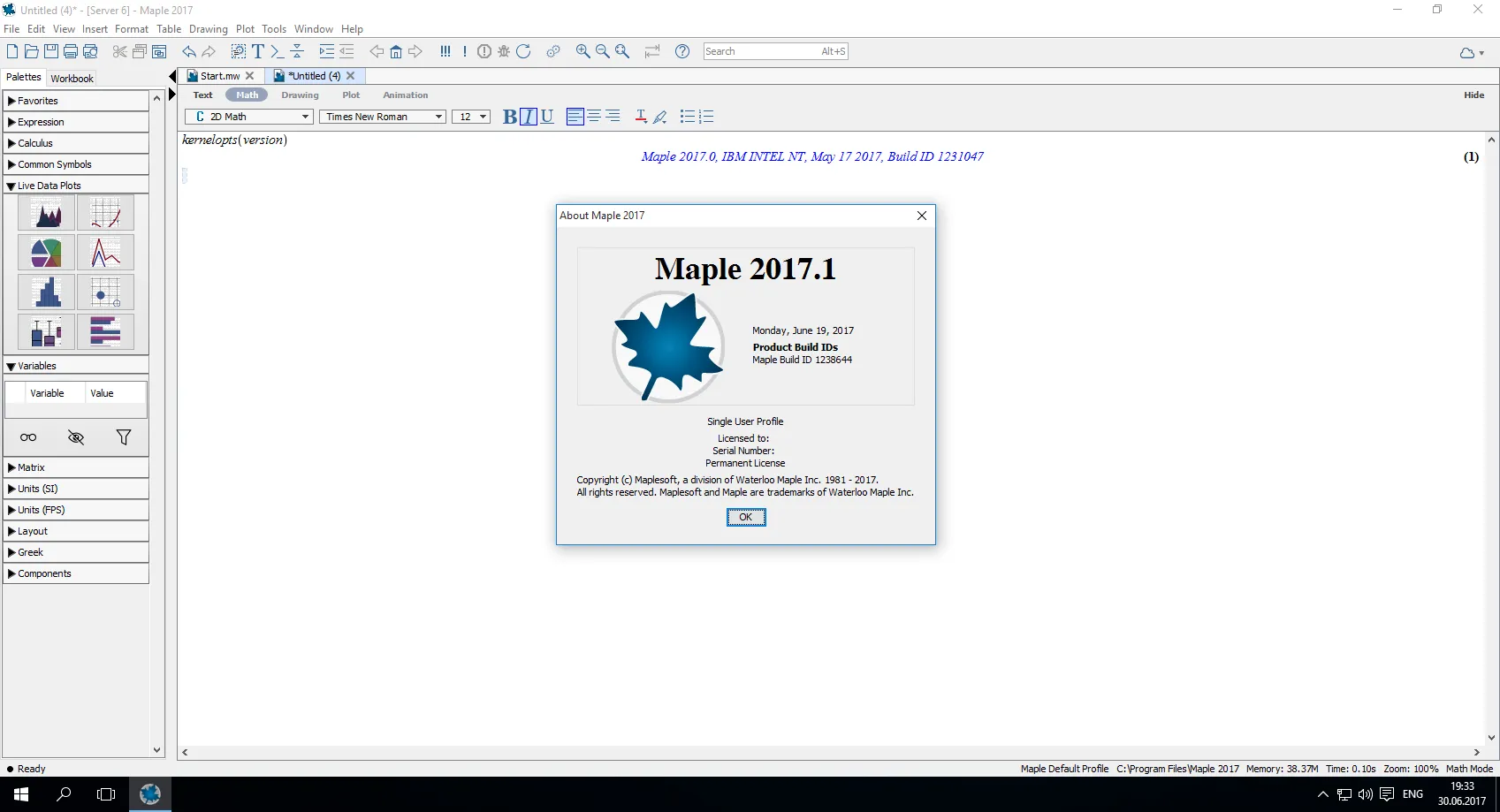Viewport: 1500px width, 812px height.
Task: Click the toolbar Search field
Action: [x=776, y=51]
